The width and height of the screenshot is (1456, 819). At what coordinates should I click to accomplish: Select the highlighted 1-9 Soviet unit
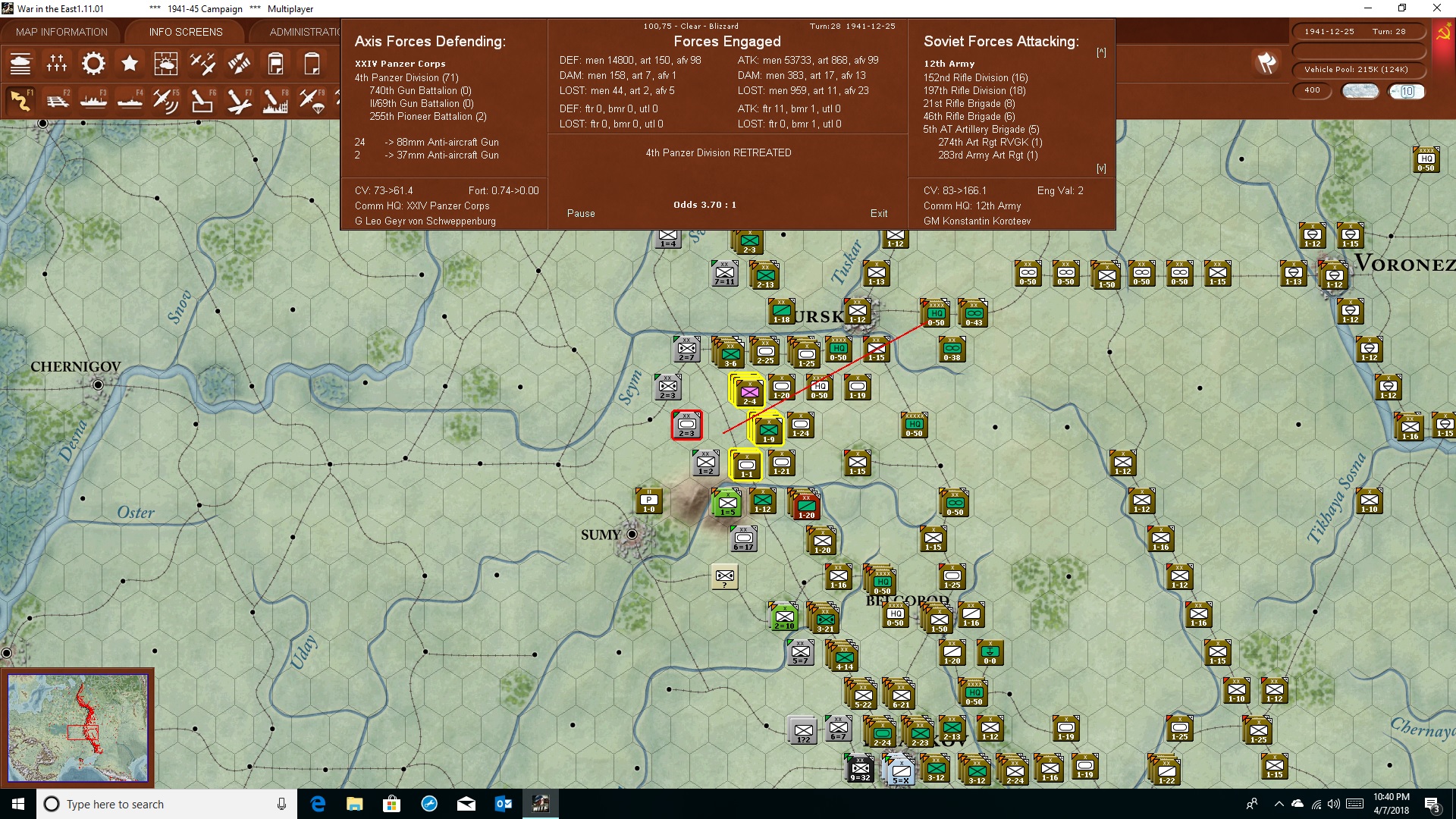[768, 429]
